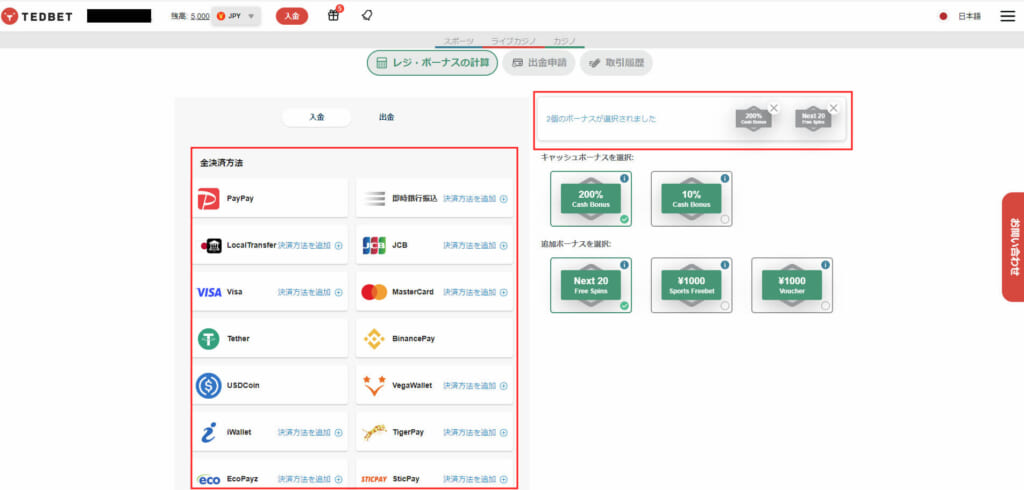Click the 5,000 balance amount

point(200,16)
